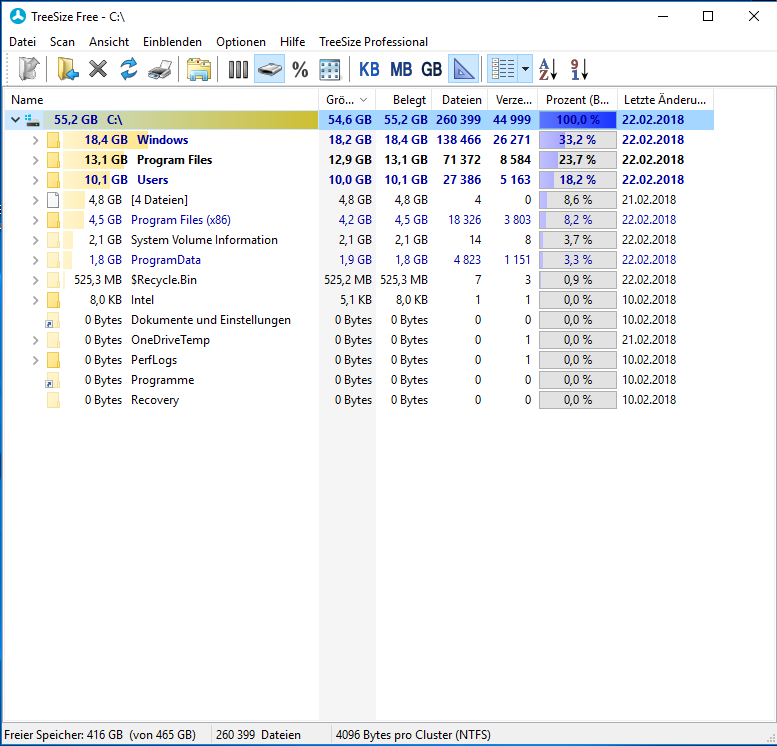Open the scan folder icon with arrow

point(67,69)
